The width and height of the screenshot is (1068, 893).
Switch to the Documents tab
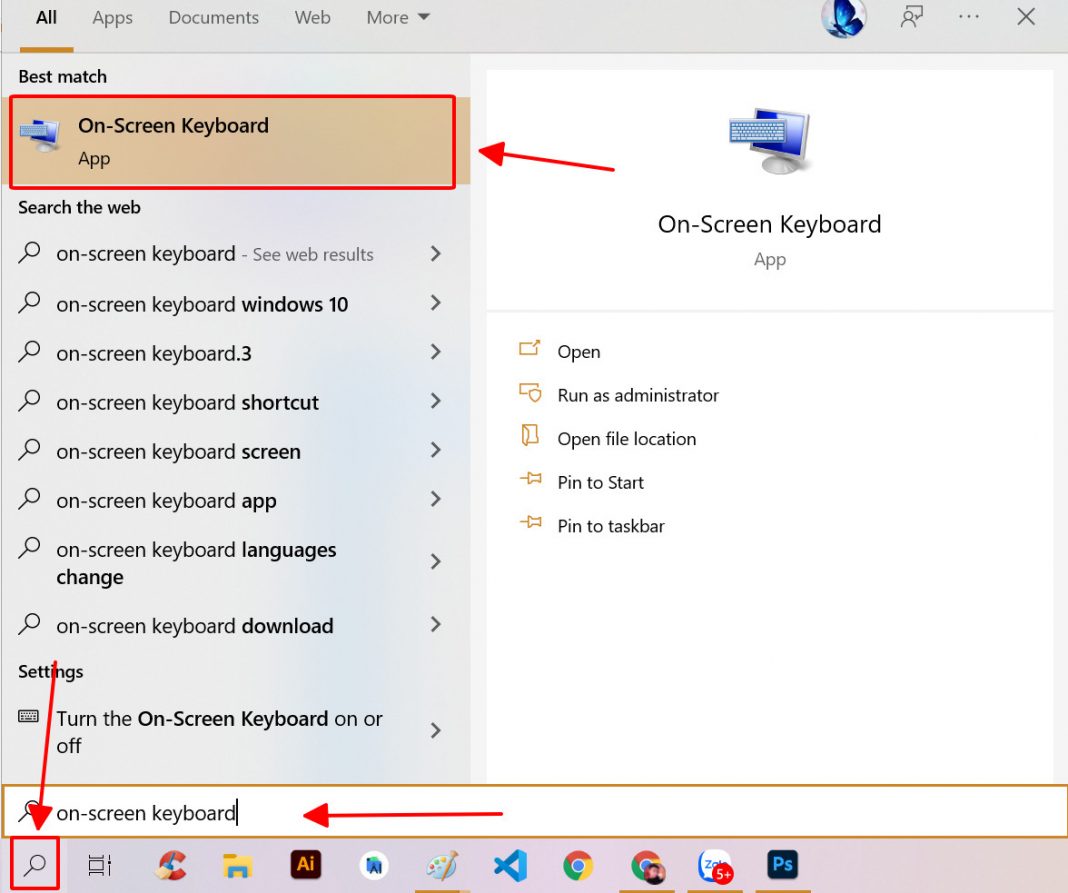click(213, 18)
